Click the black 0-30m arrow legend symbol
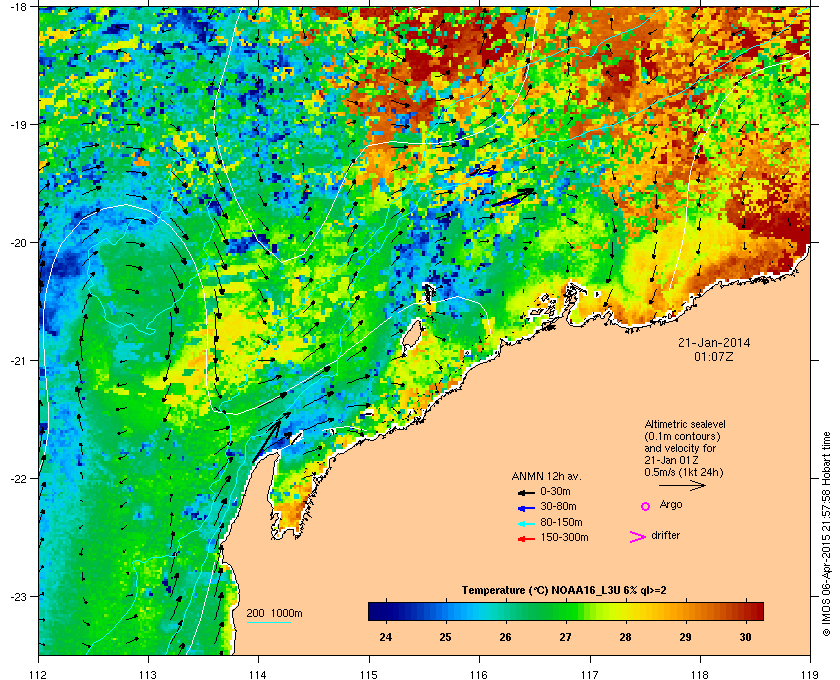 (526, 492)
